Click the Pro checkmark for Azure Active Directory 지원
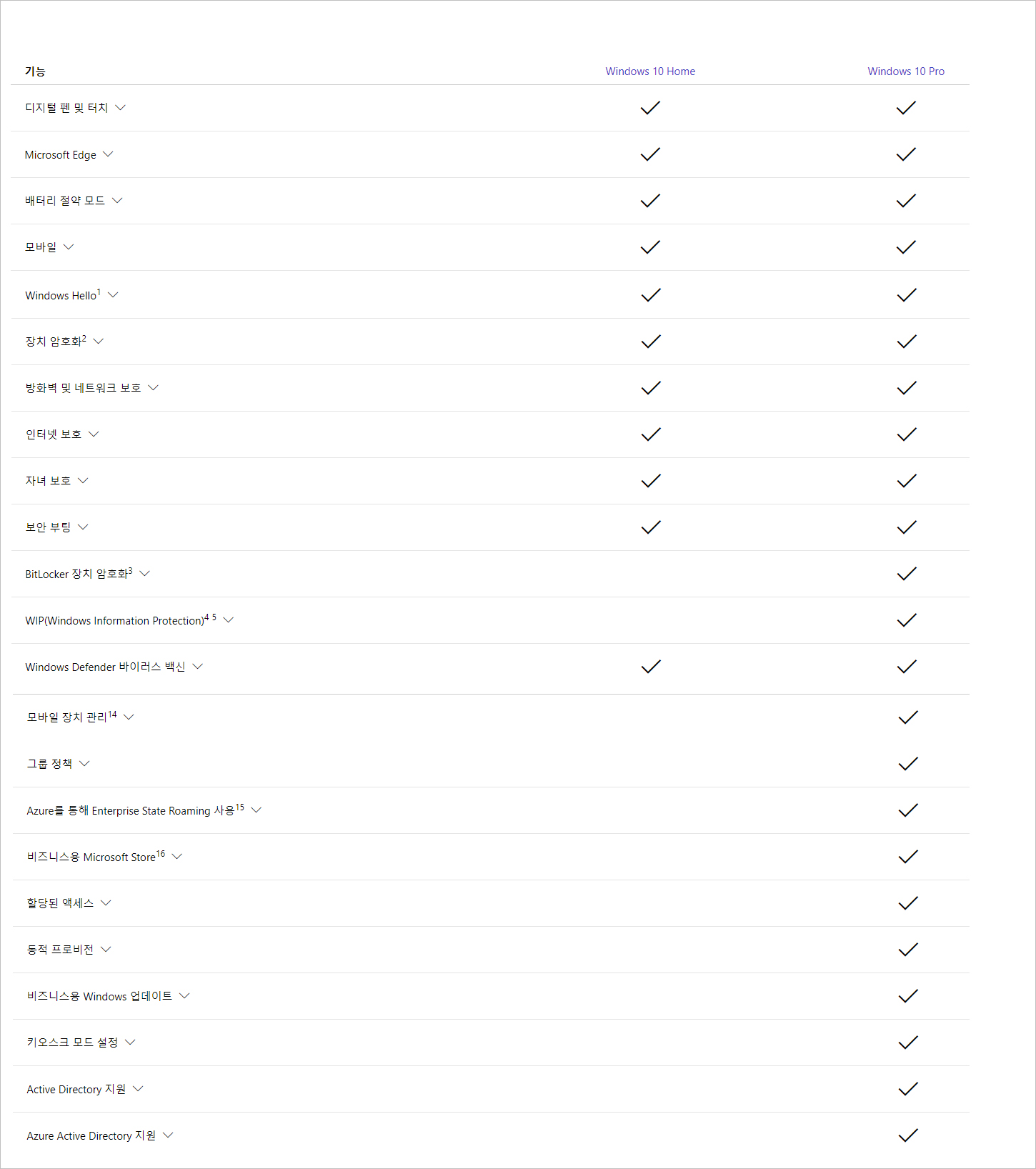This screenshot has height=1169, width=1036. pyautogui.click(x=908, y=1135)
